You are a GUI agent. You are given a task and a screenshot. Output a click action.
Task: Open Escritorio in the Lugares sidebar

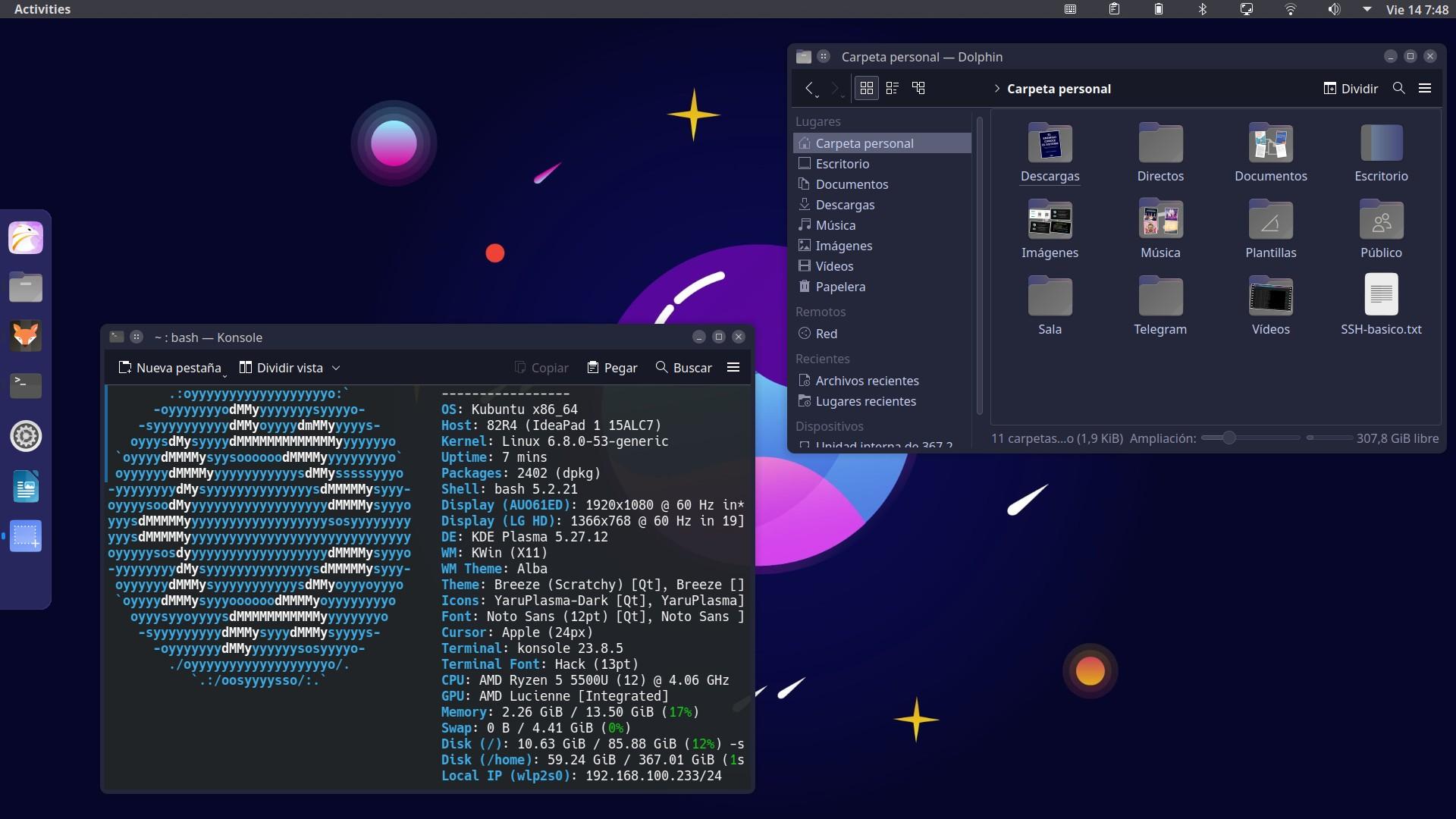pyautogui.click(x=882, y=164)
